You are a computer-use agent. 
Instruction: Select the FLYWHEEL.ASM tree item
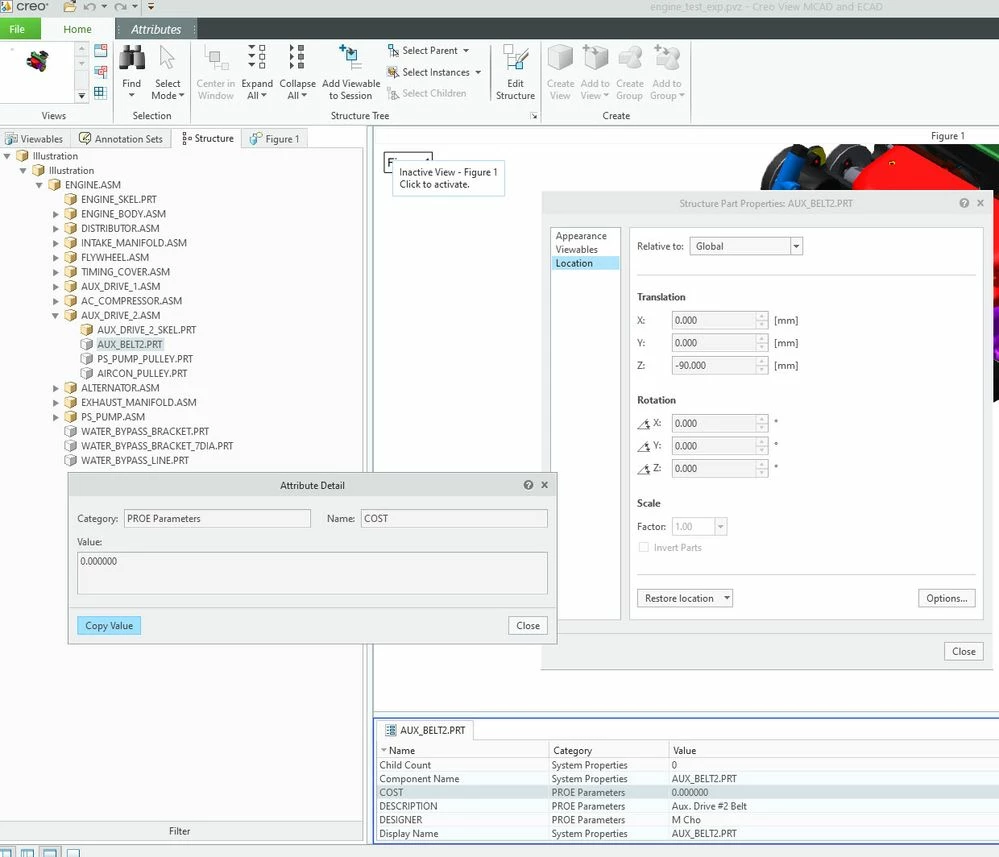[x=115, y=257]
